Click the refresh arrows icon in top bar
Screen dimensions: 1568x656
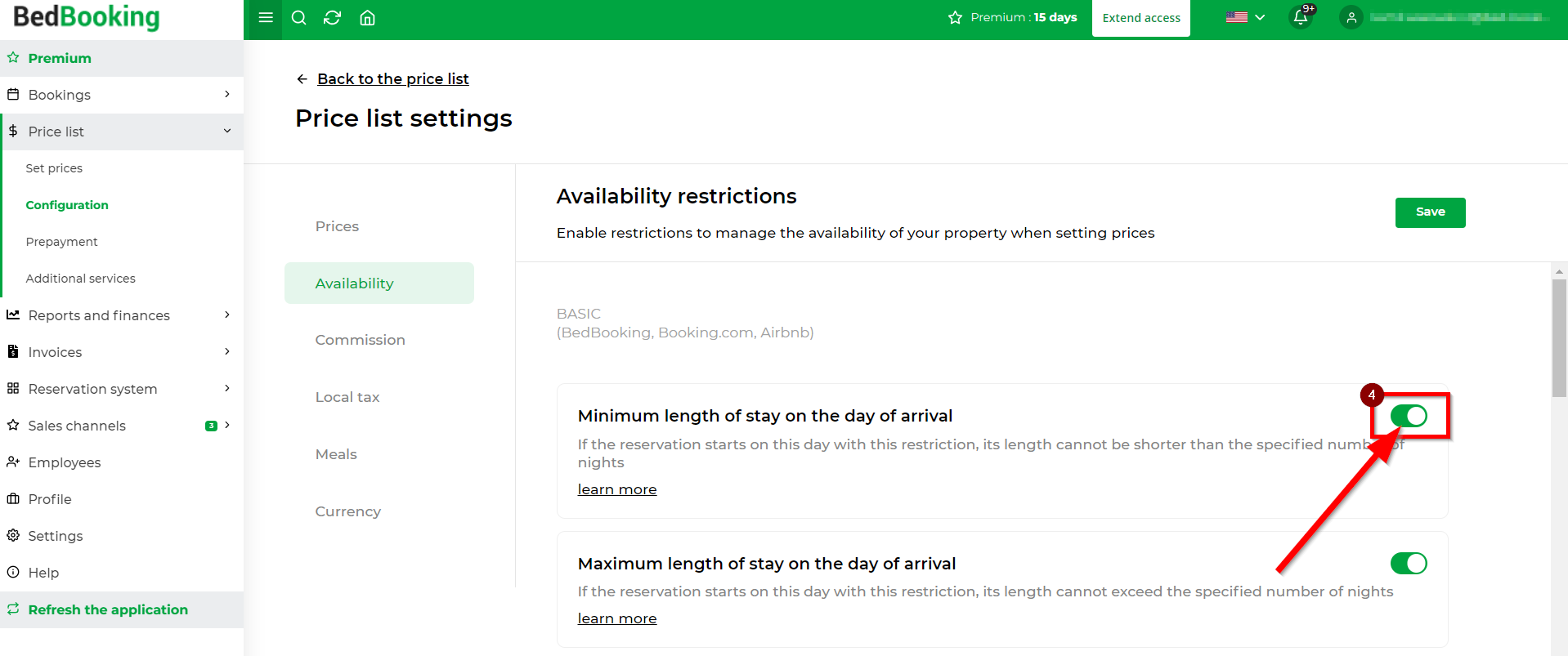point(332,18)
